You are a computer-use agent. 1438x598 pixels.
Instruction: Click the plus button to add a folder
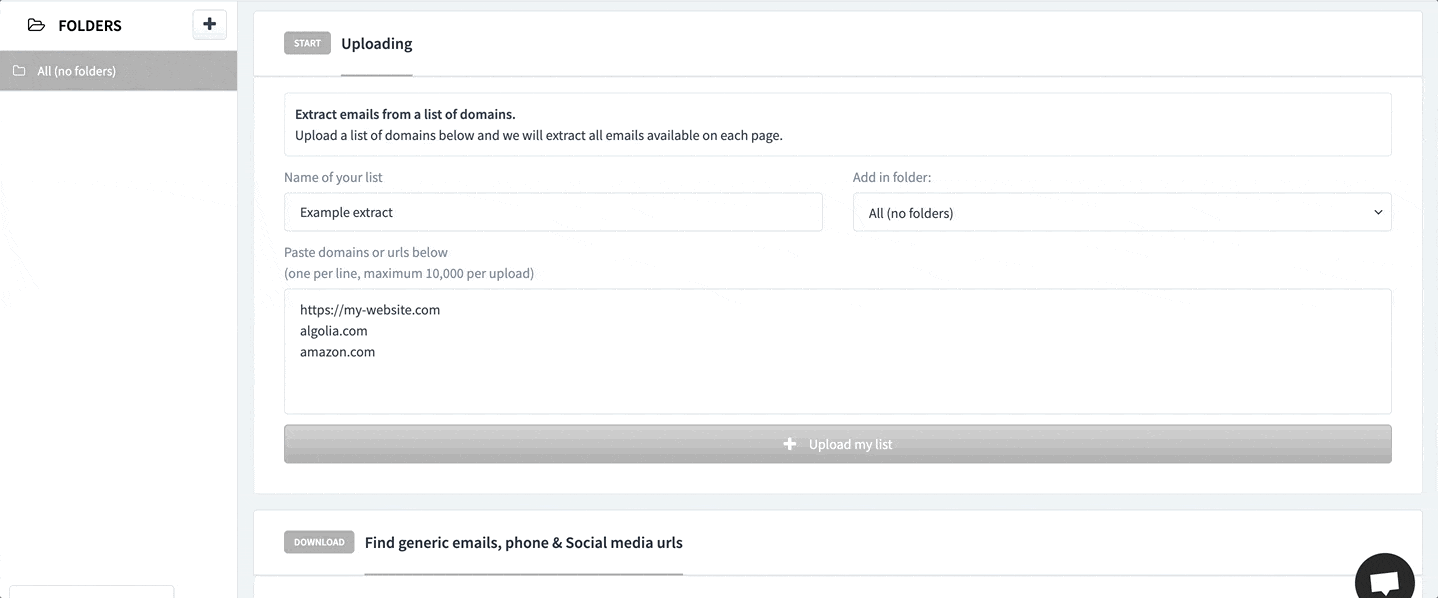coord(209,25)
